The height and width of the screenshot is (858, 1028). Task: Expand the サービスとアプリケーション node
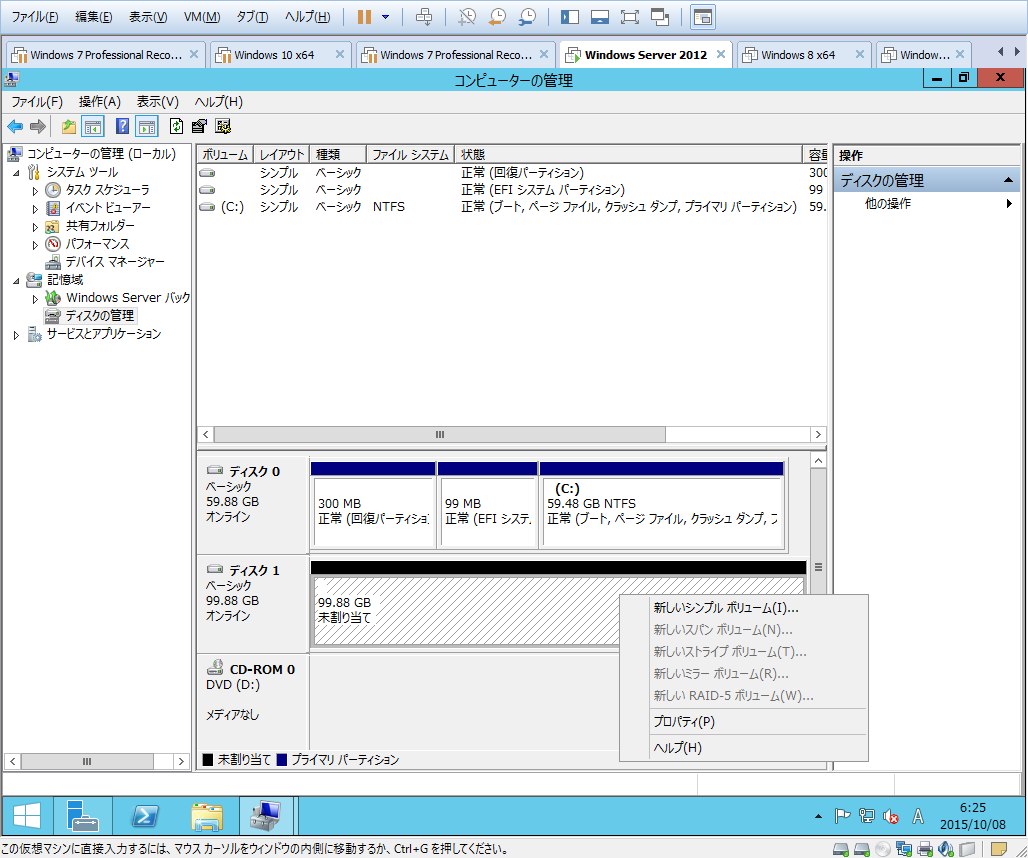tap(16, 335)
